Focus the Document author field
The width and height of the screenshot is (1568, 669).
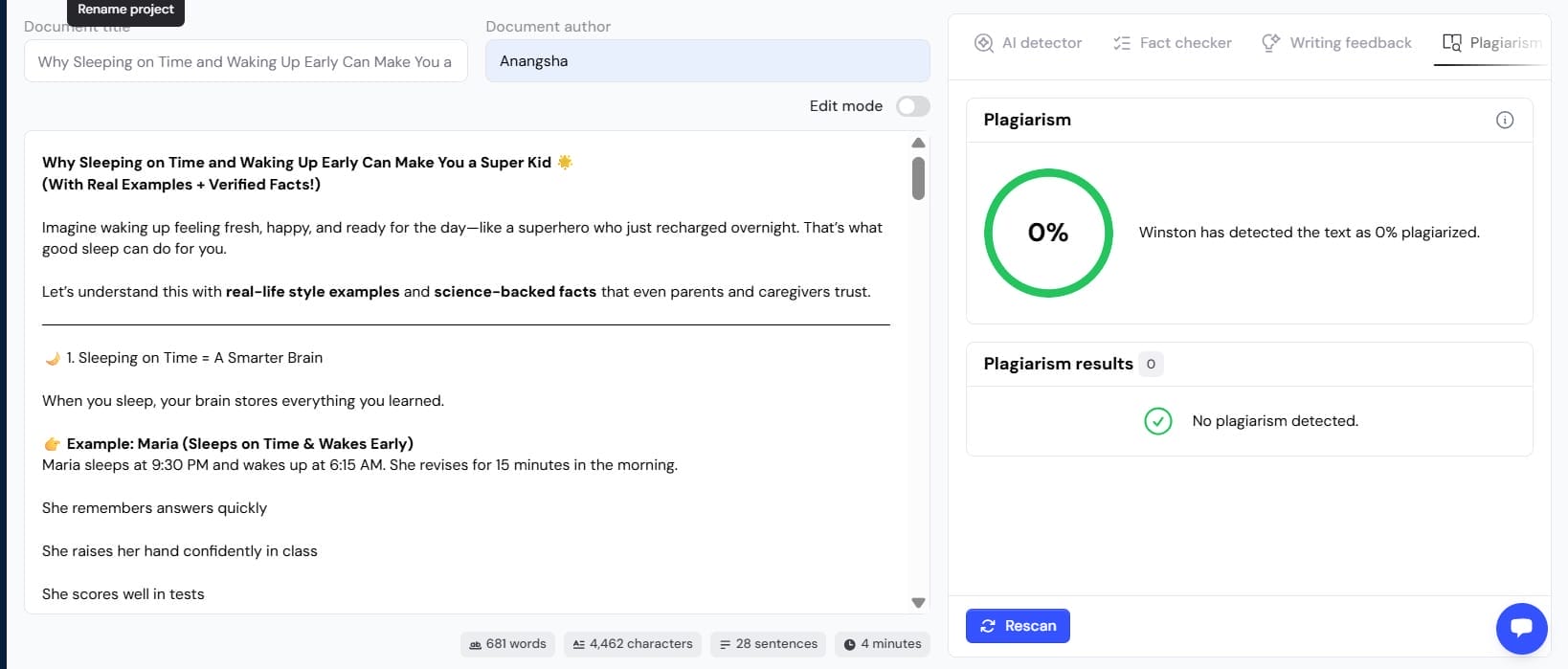707,61
